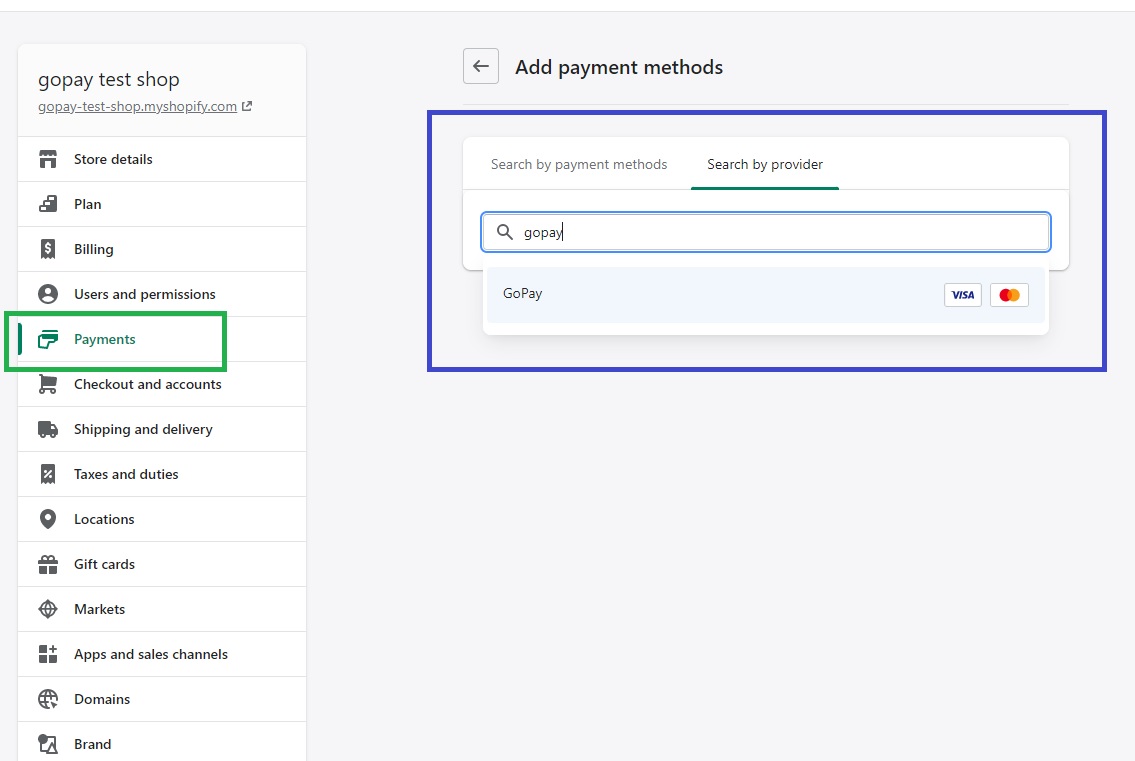Open Plan settings
This screenshot has height=761, width=1135.
(162, 204)
